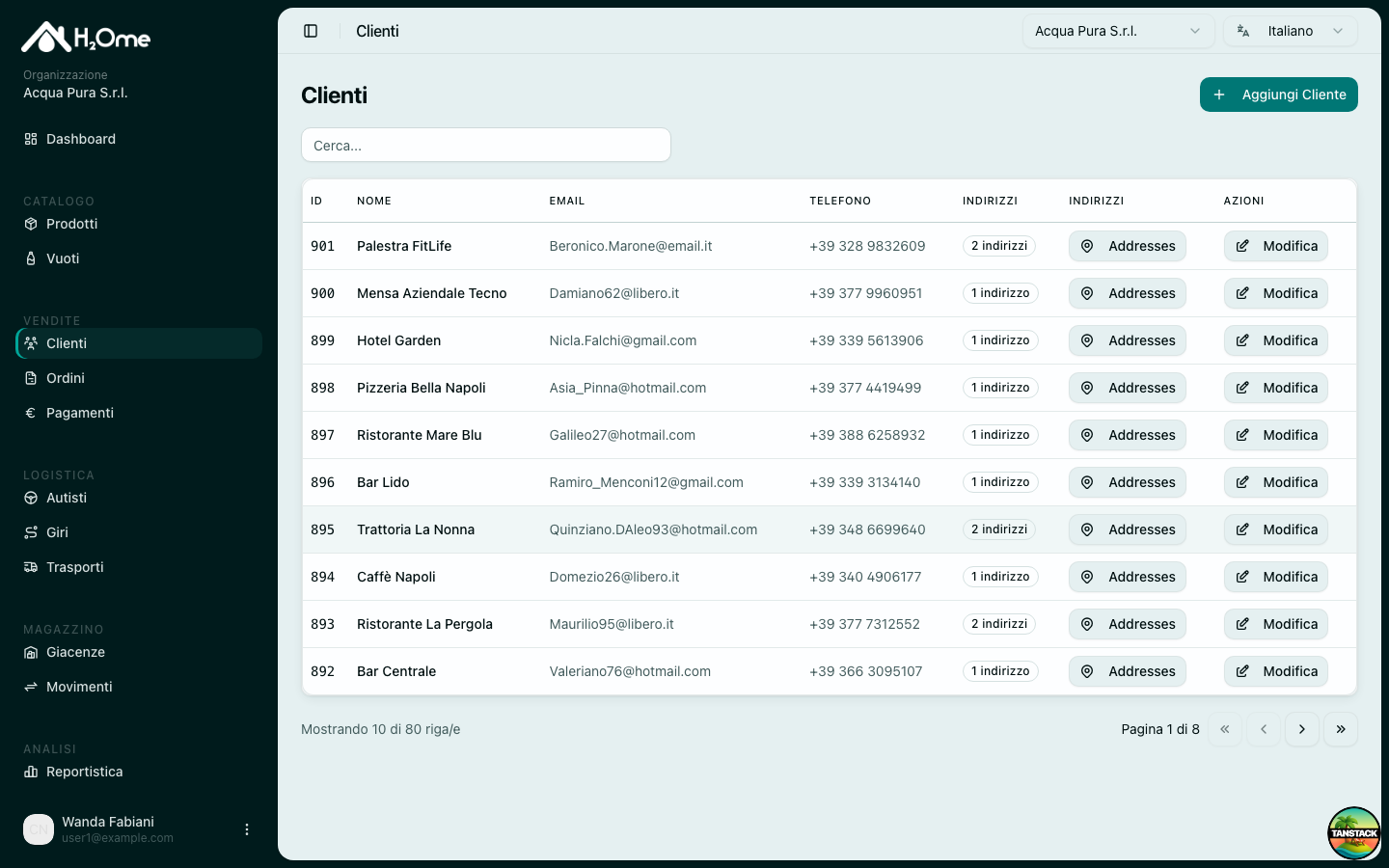Open Addresses for Trattoria La Nonna
This screenshot has height=868, width=1389.
(x=1128, y=529)
